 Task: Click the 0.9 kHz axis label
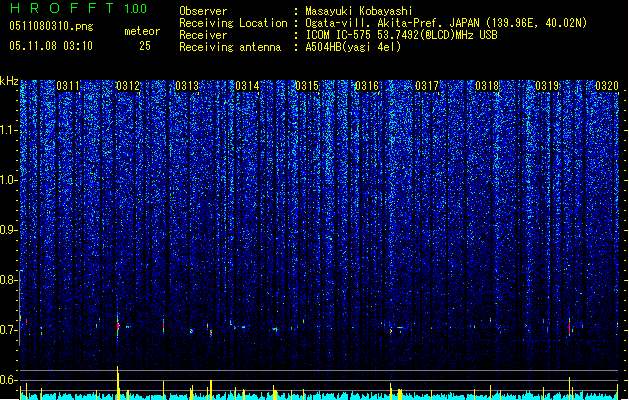(8, 230)
